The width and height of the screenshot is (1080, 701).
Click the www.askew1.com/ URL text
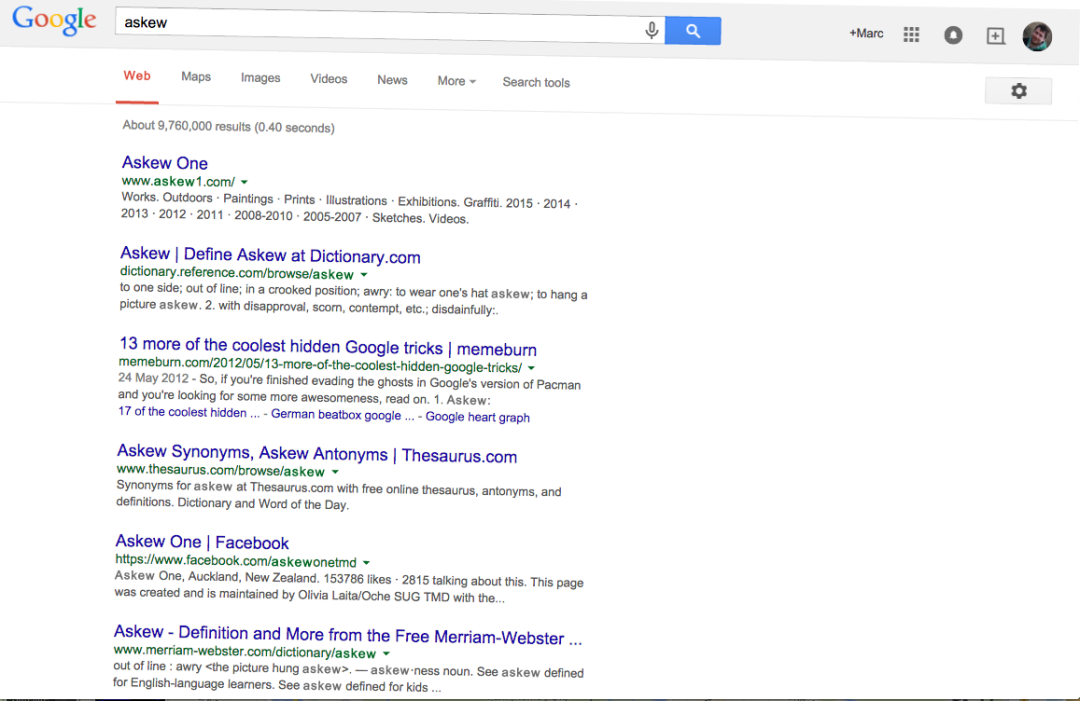coord(178,181)
